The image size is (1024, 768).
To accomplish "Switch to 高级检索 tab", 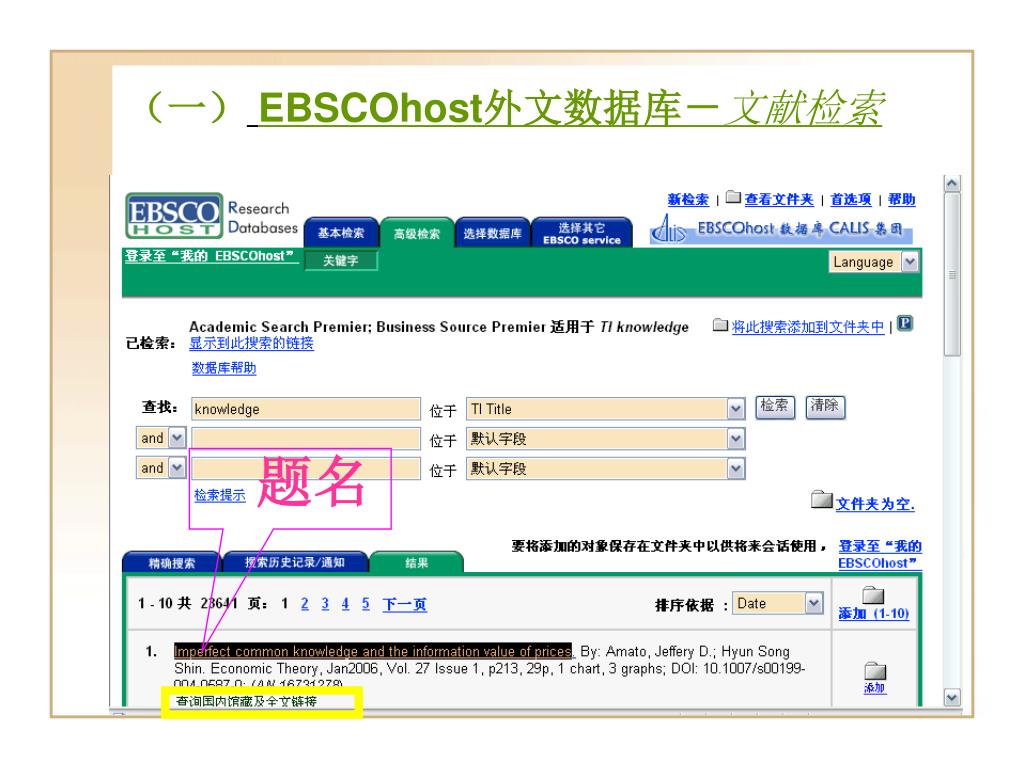I will 417,232.
